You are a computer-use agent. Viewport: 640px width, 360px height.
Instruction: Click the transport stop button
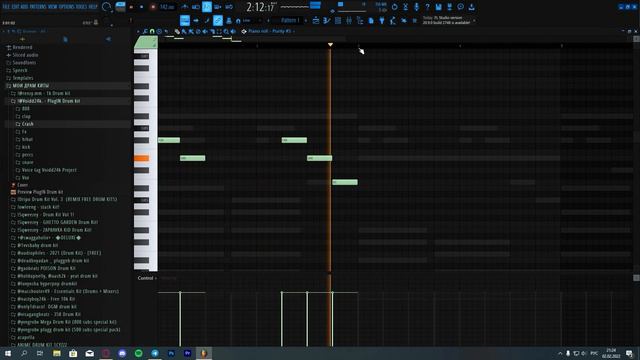142,7
